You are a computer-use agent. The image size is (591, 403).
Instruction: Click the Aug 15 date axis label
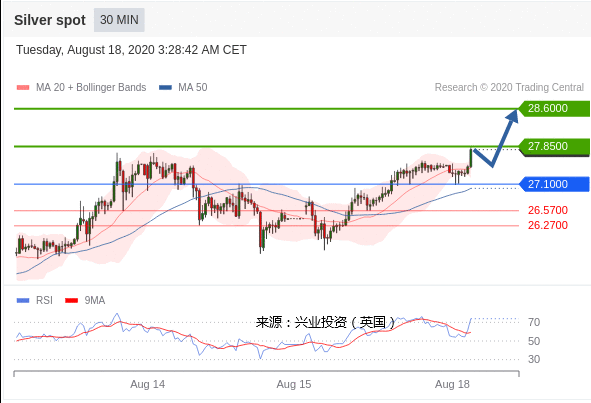[294, 384]
